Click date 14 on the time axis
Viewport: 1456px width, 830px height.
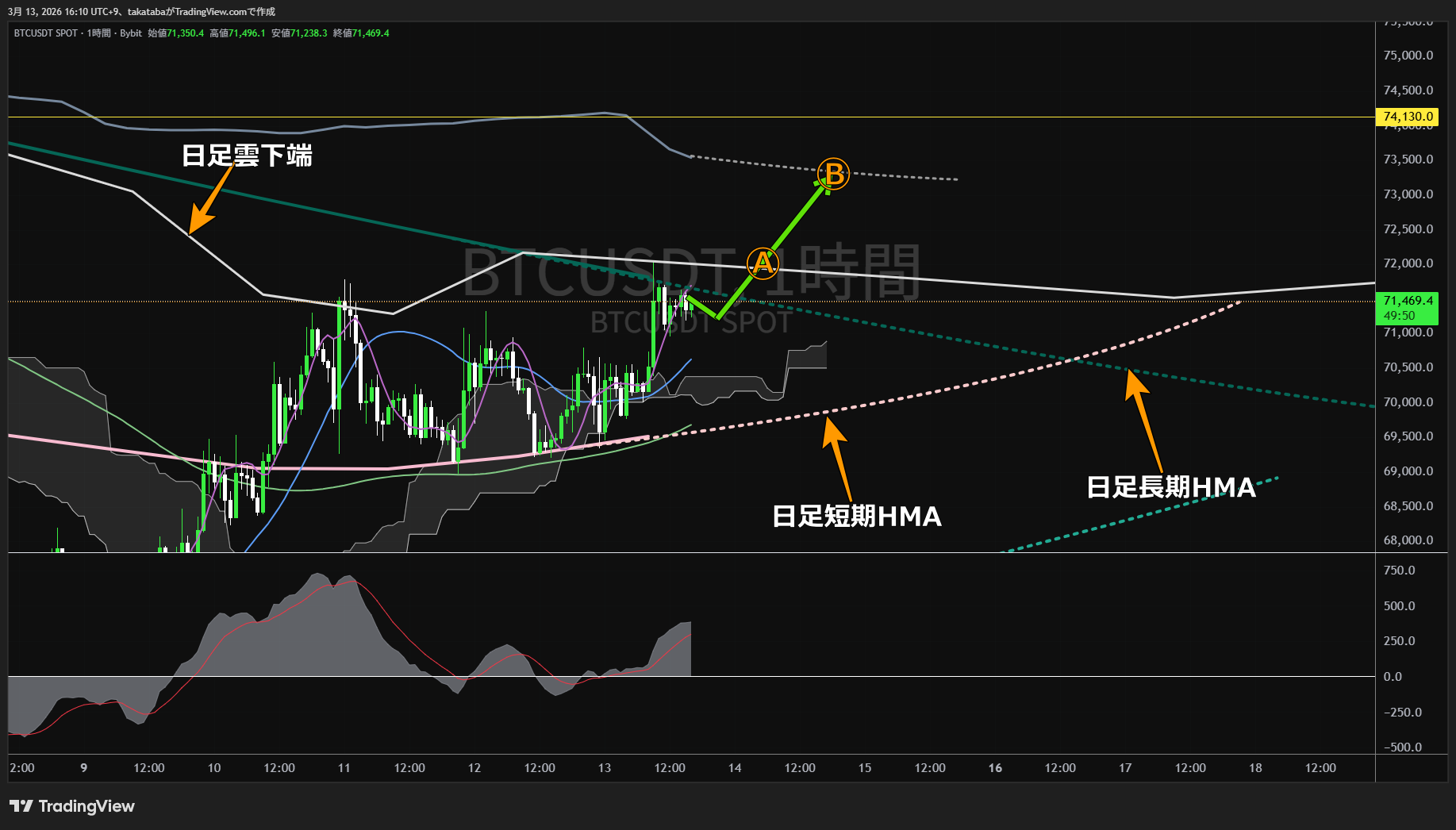pyautogui.click(x=735, y=768)
